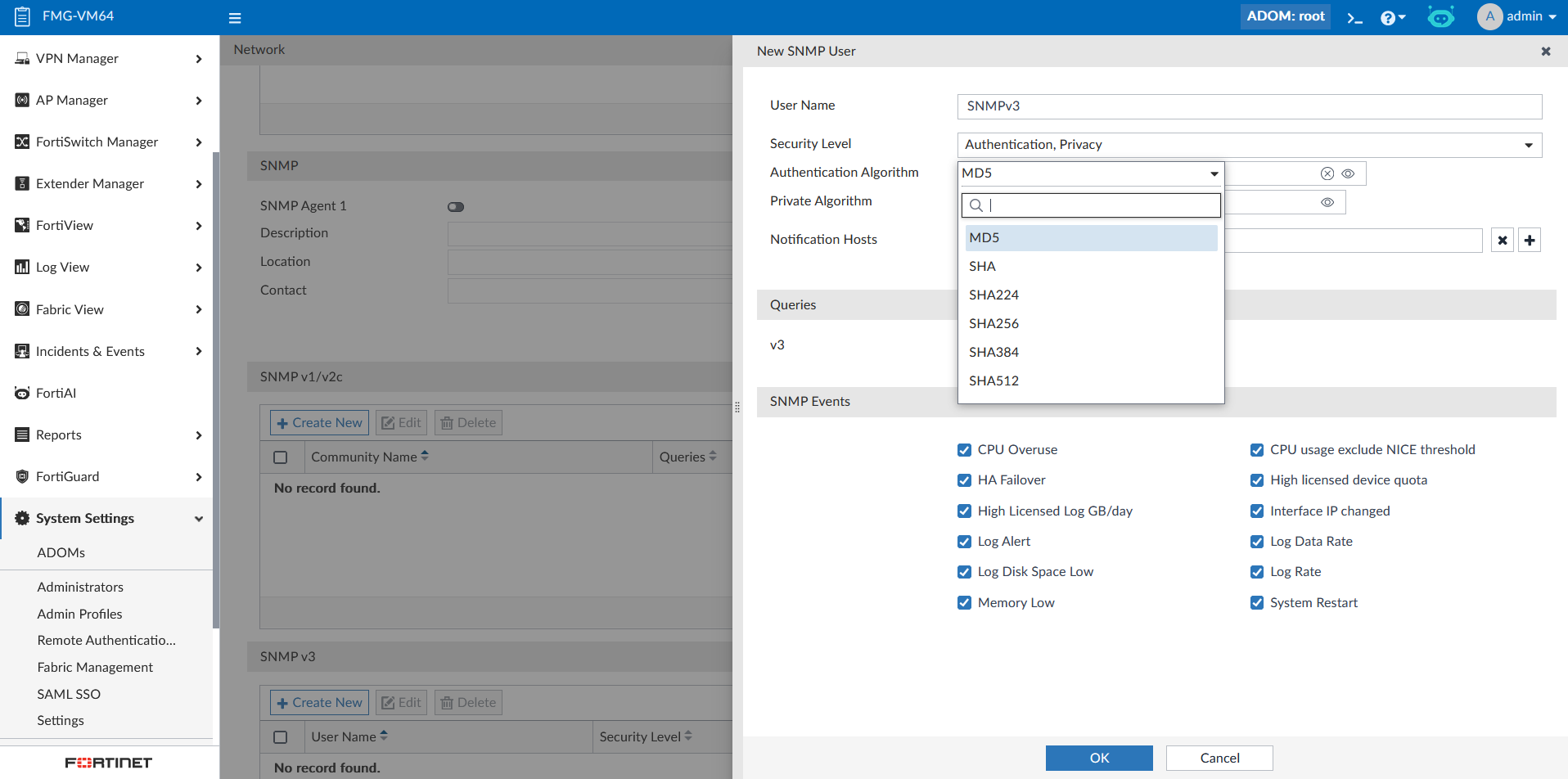
Task: Enable the SNMP Agent 1 switch
Action: (x=456, y=206)
